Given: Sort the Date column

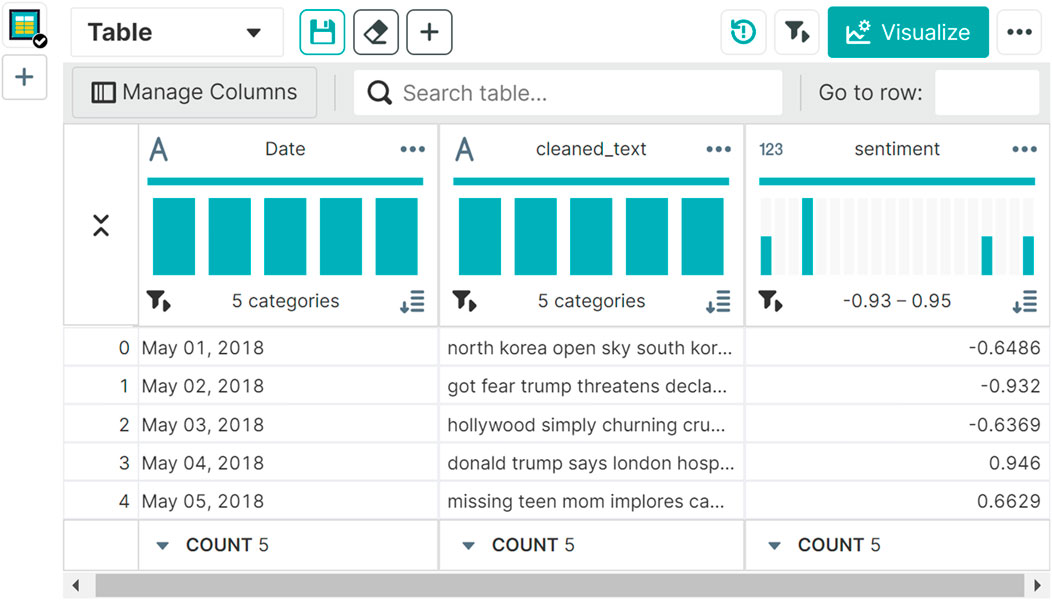Looking at the screenshot, I should click(x=412, y=301).
